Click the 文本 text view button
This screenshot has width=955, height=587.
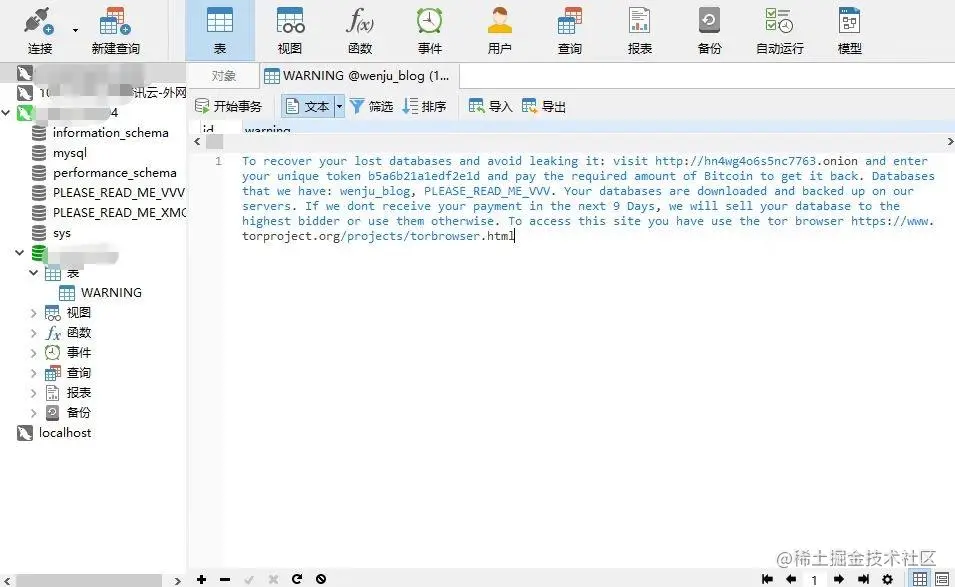point(308,107)
